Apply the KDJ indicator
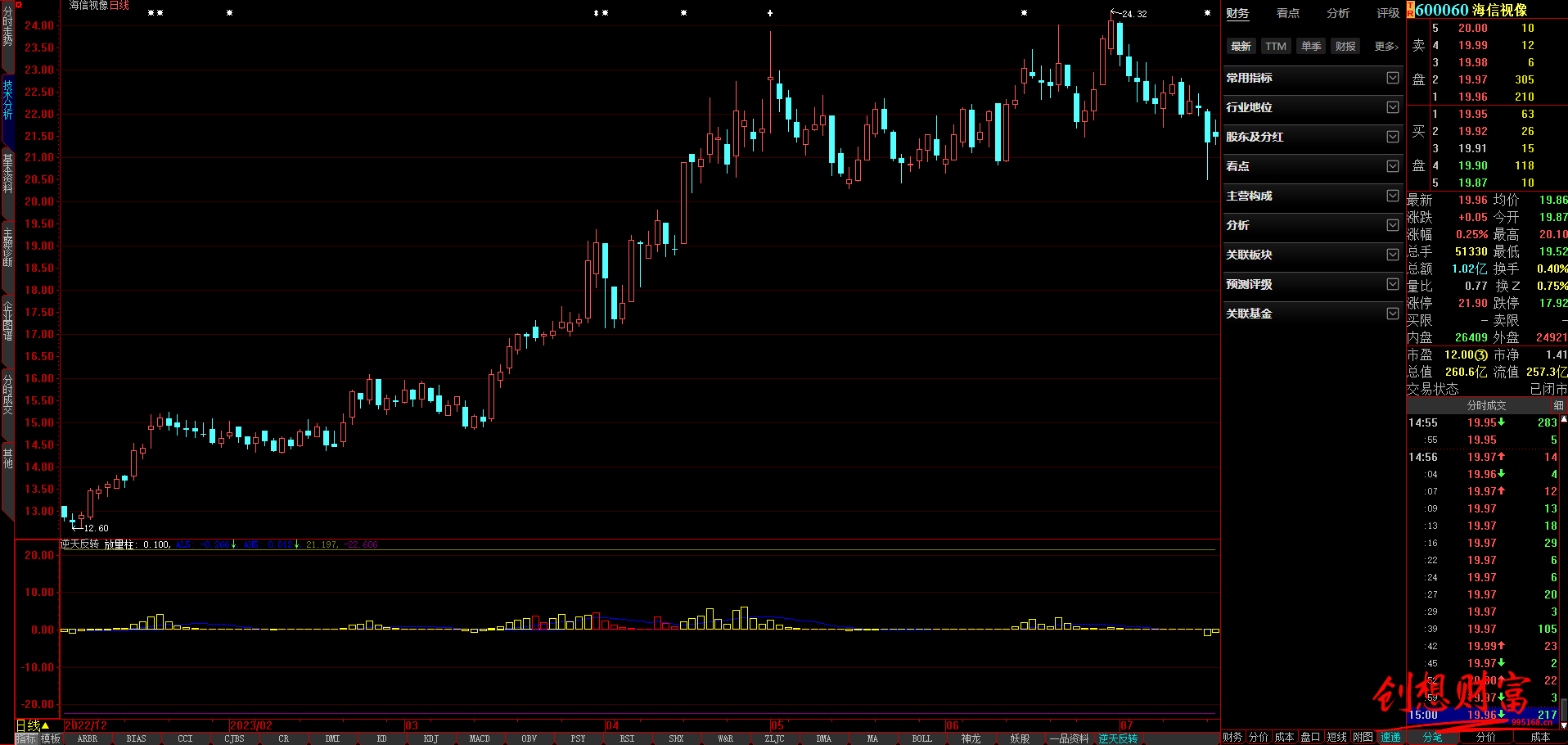The image size is (1568, 745). point(431,738)
